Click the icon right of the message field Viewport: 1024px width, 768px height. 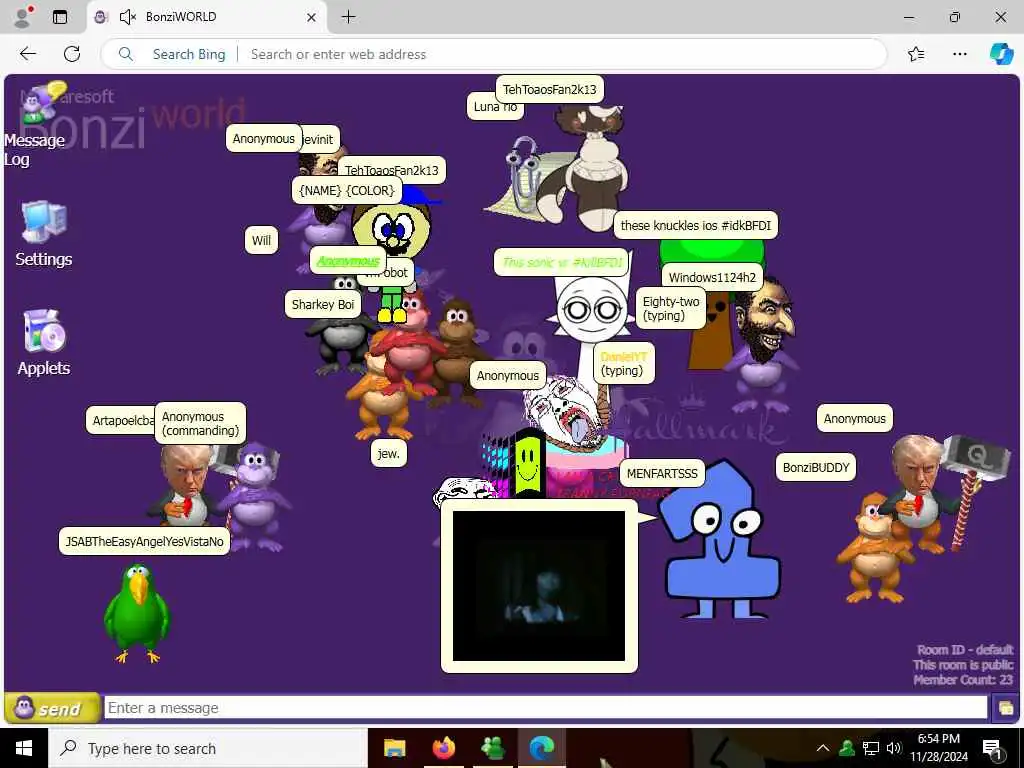1005,708
